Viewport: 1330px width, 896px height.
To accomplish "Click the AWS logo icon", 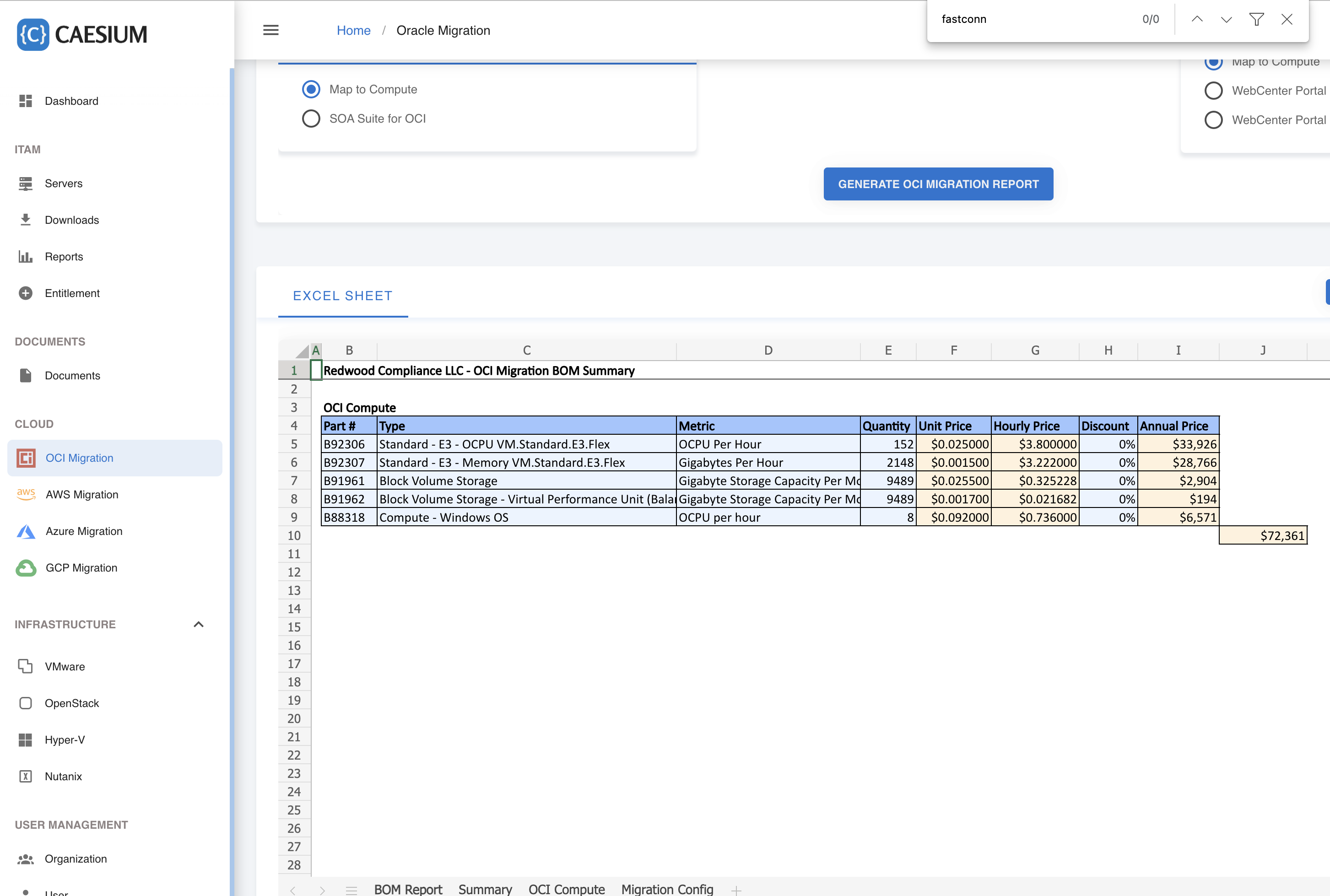I will tap(26, 494).
